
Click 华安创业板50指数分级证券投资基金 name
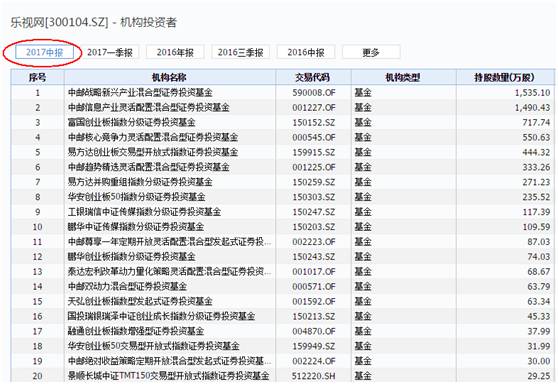(x=137, y=197)
